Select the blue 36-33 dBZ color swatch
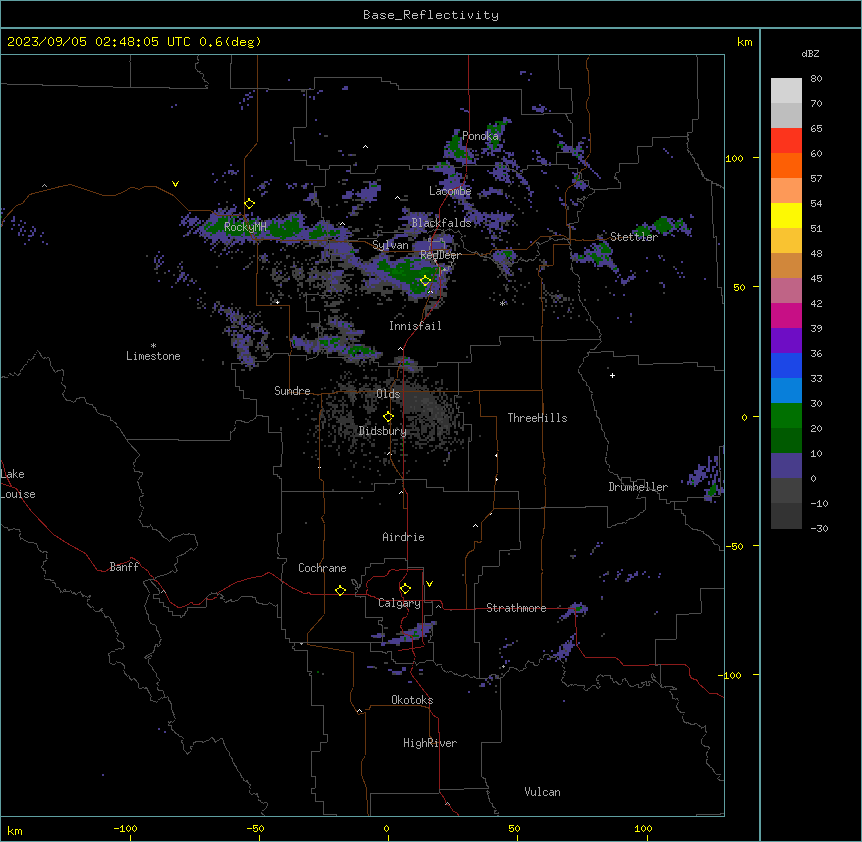The height and width of the screenshot is (842, 862). coord(786,365)
